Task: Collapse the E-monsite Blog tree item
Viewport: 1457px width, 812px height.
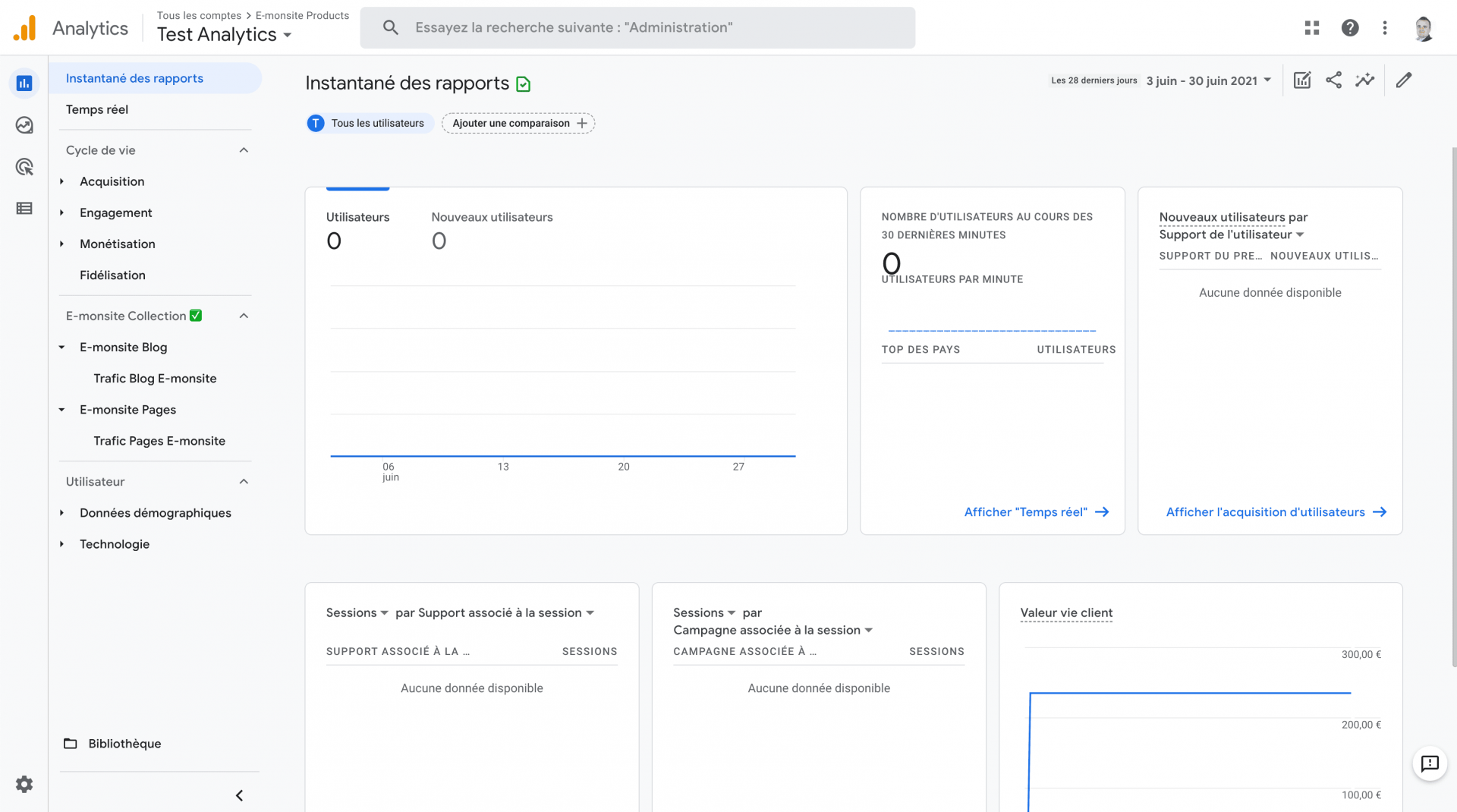Action: click(x=62, y=347)
